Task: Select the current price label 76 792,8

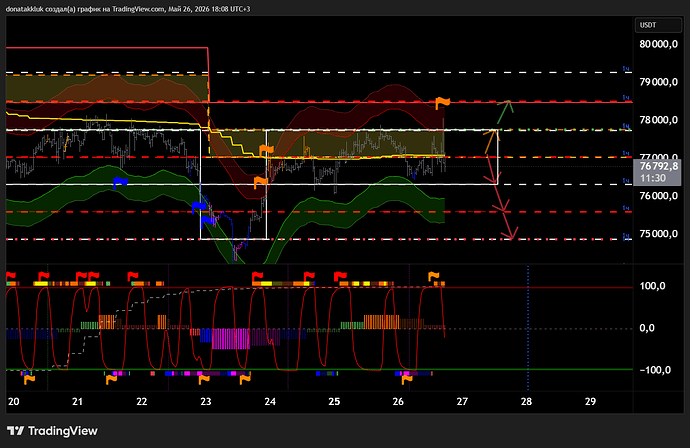Action: coord(659,166)
